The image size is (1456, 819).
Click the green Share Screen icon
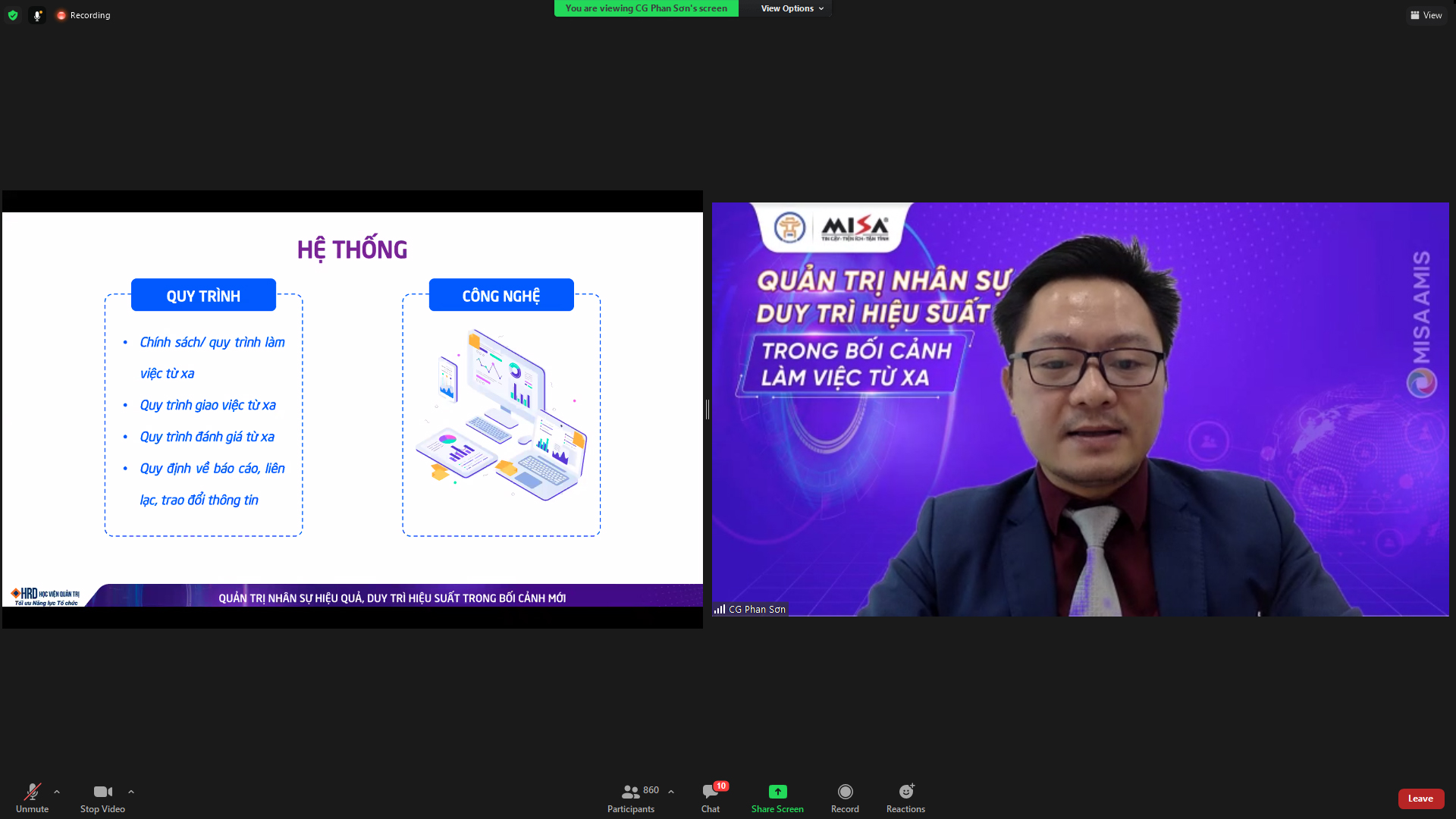coord(777,792)
